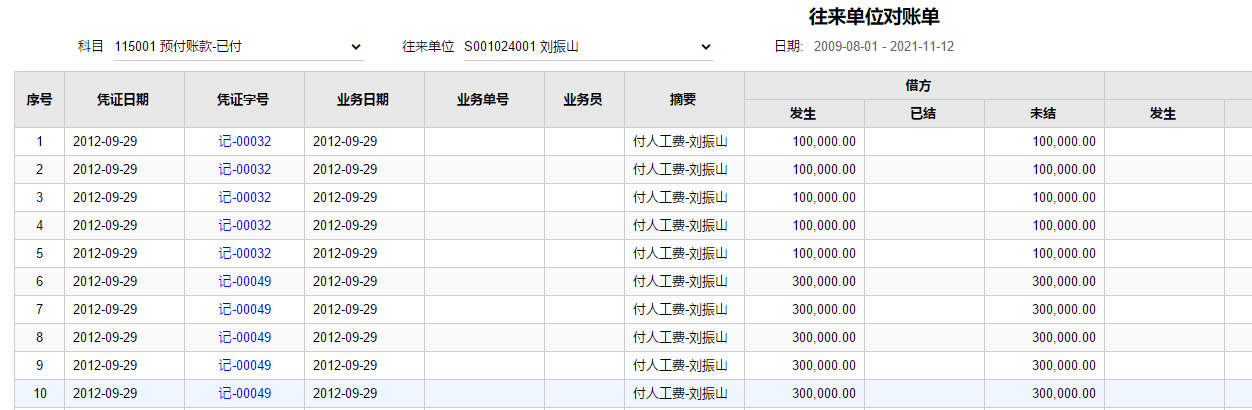This screenshot has width=1252, height=410.
Task: Open the 科目 combo box 115001 预付账款-已付
Action: pyautogui.click(x=237, y=47)
